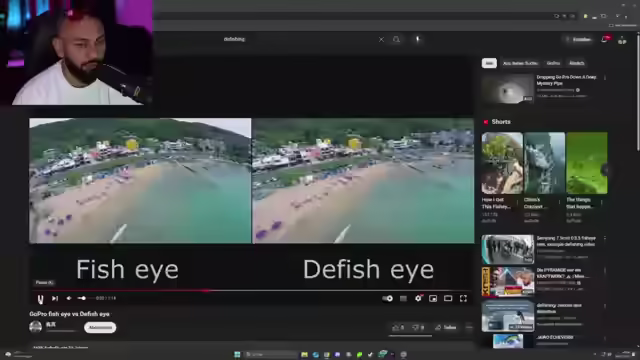Adjust the volume slider knob

pos(84,298)
